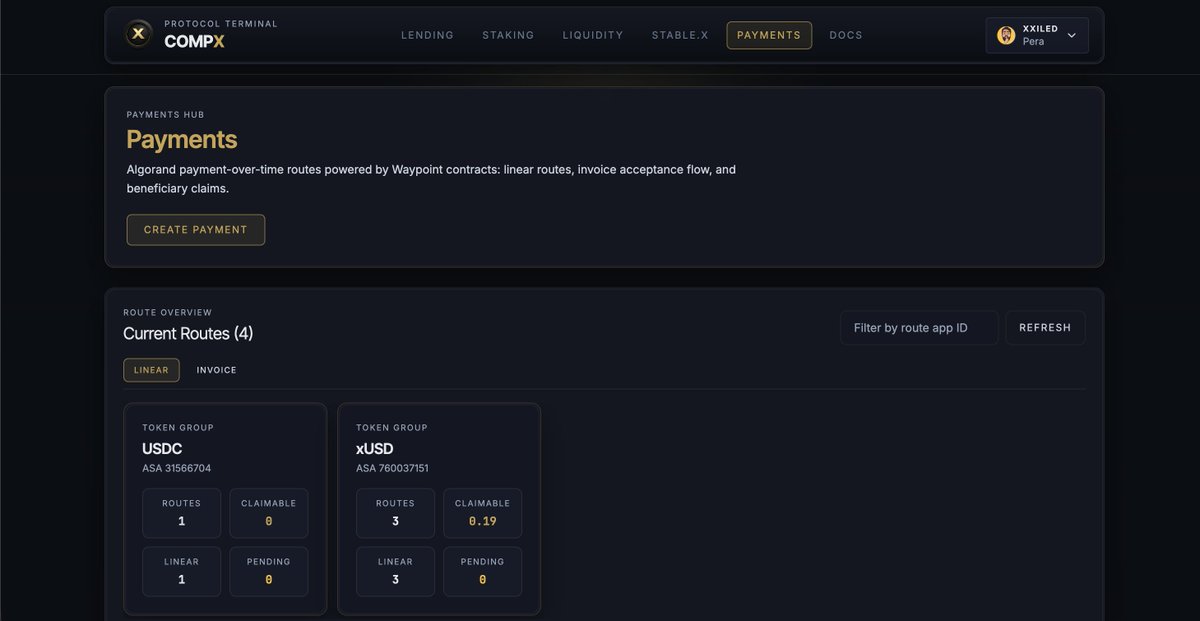Select the Linear routes filter
The width and height of the screenshot is (1200, 621).
[x=151, y=370]
